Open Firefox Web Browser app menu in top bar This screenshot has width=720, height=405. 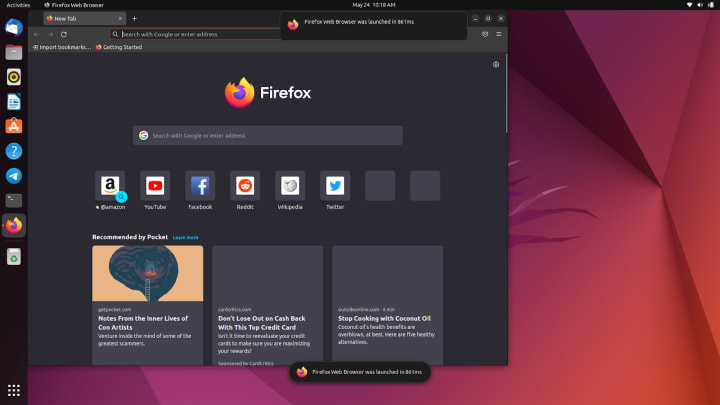click(x=74, y=5)
